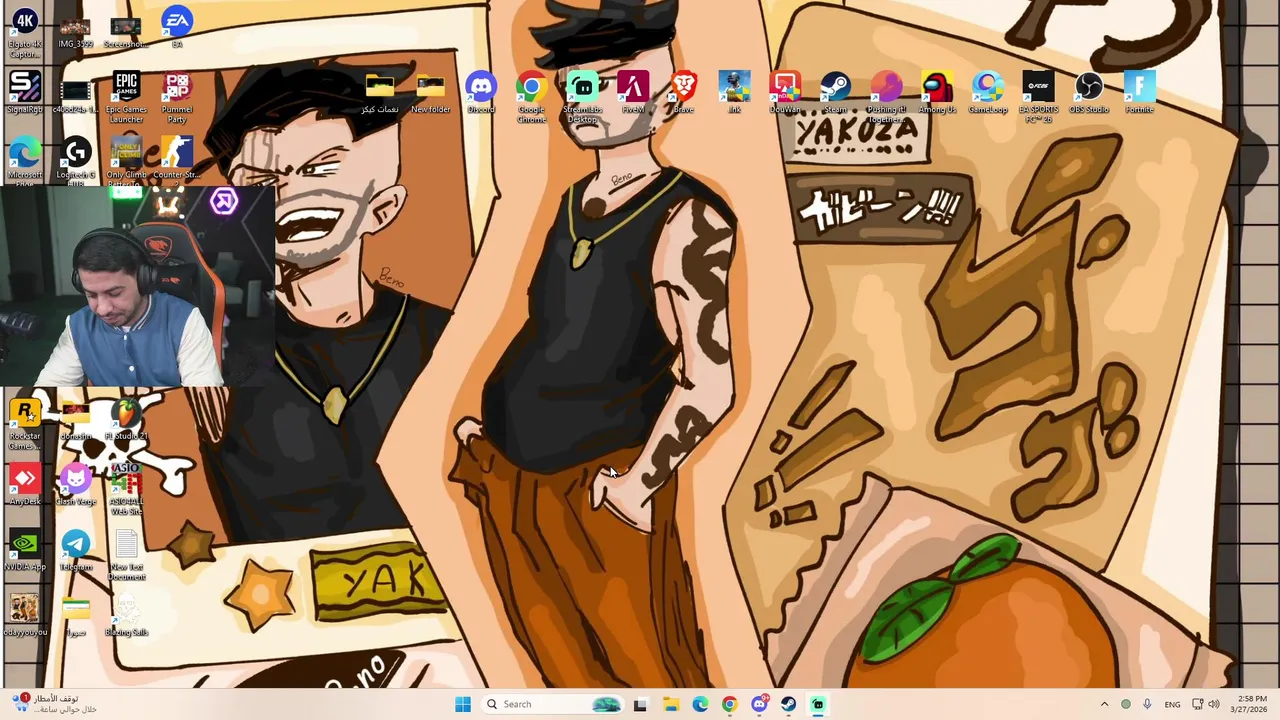The height and width of the screenshot is (720, 1280).
Task: Select the Rockstar Games Launcher icon
Action: (25, 424)
